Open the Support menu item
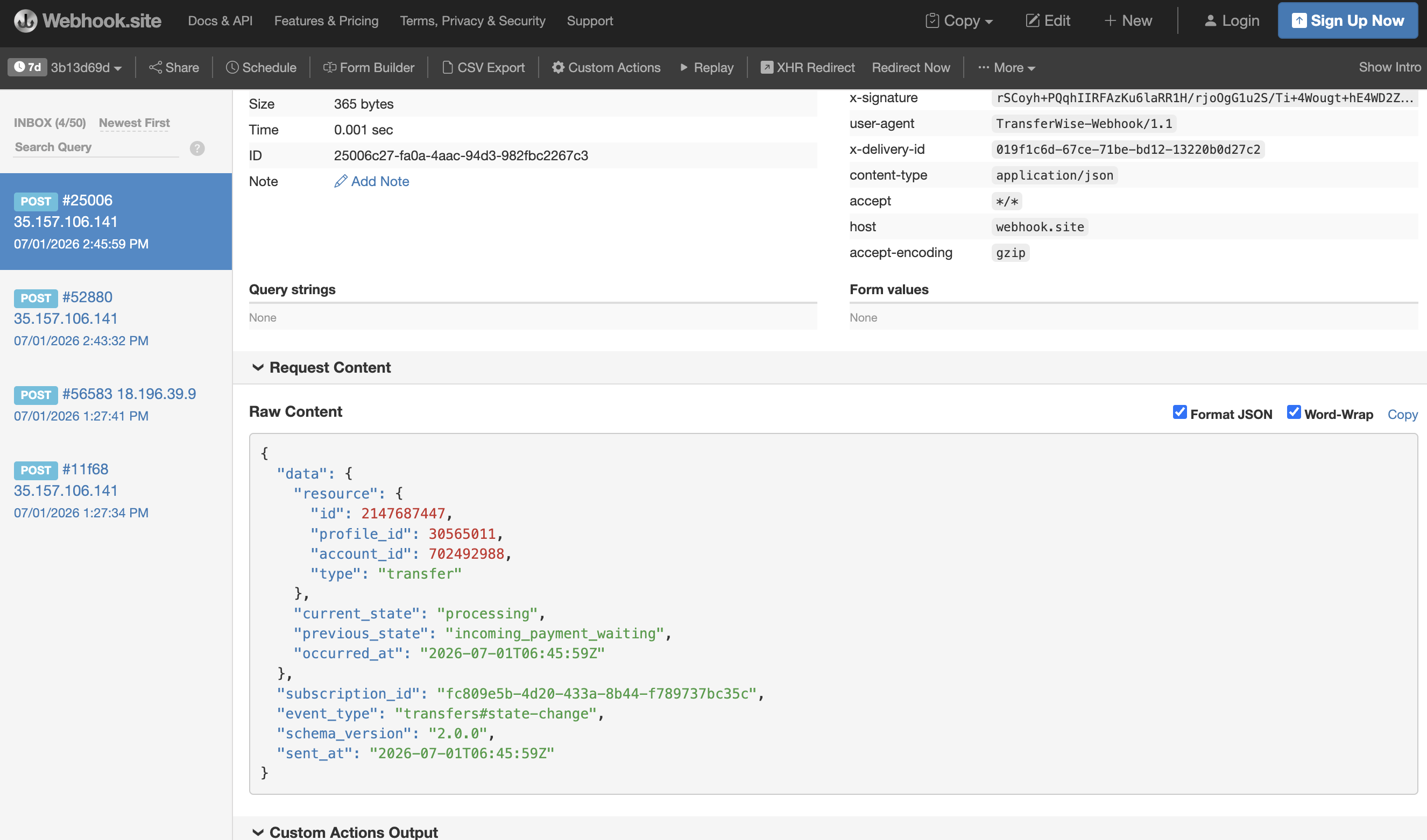 pyautogui.click(x=590, y=21)
